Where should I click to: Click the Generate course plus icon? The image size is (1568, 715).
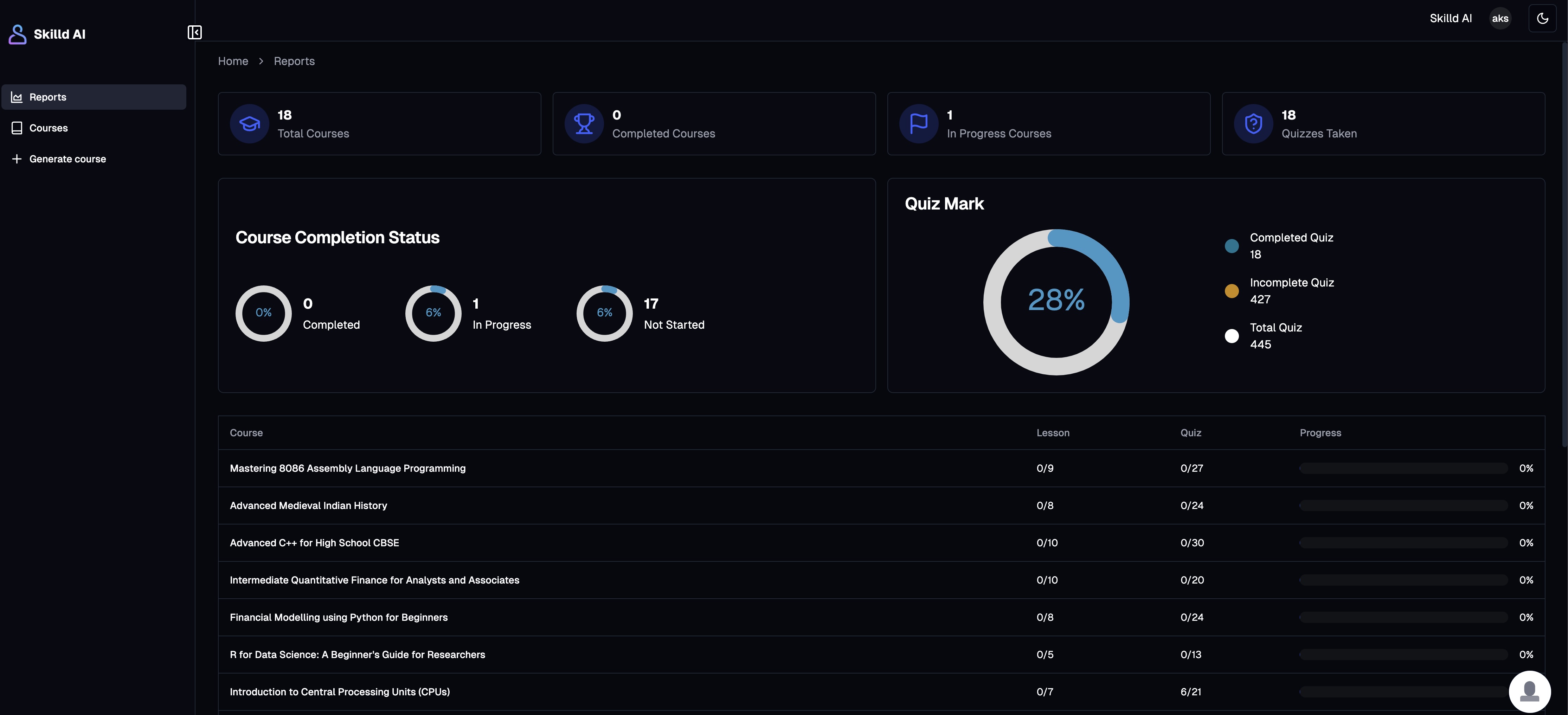[x=17, y=159]
